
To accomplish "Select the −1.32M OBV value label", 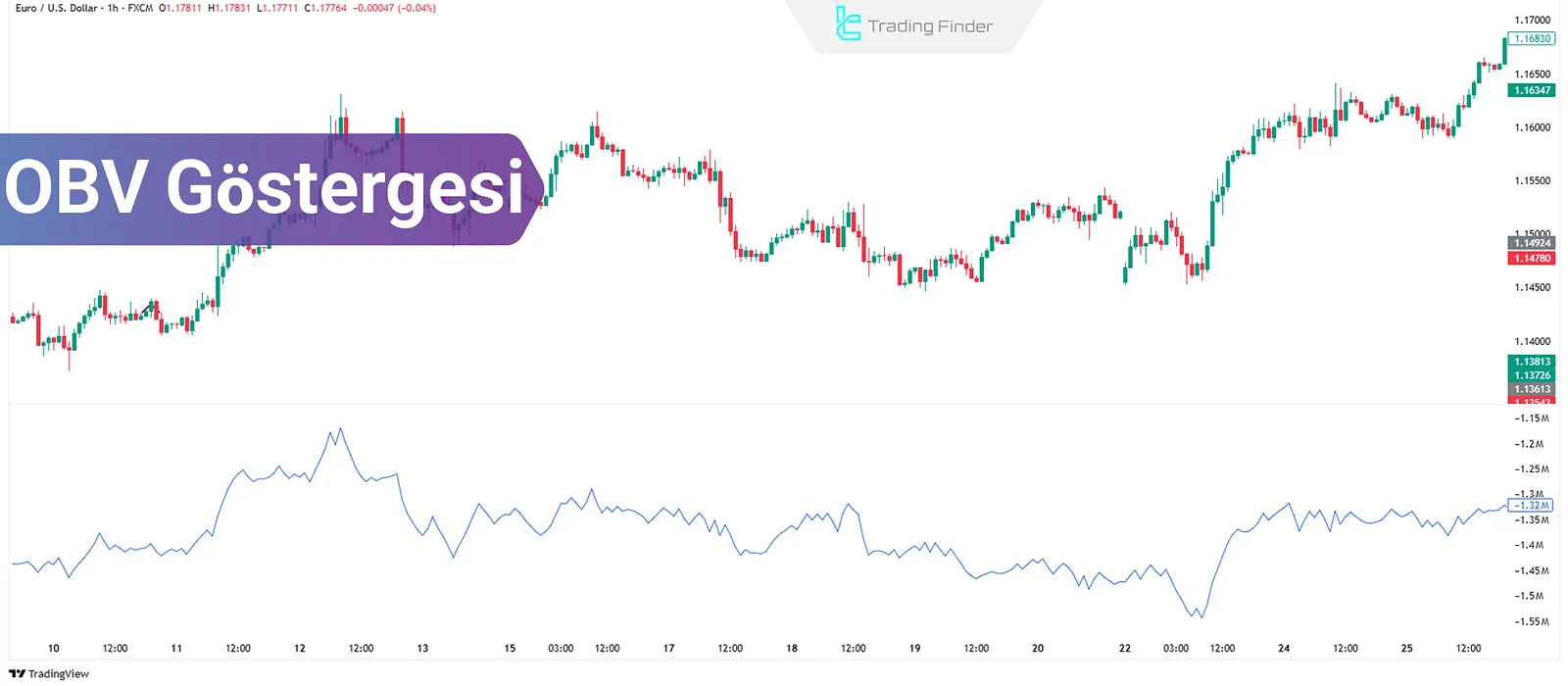I will point(1532,506).
